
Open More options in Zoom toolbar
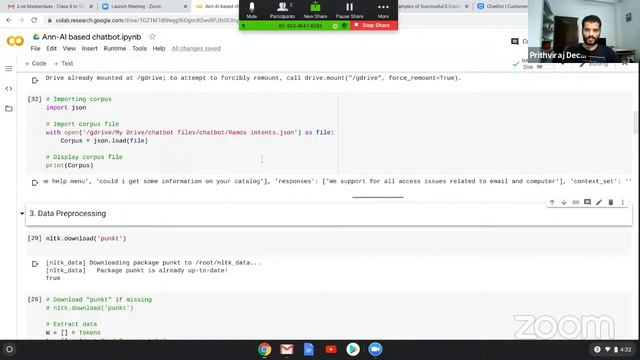[383, 10]
